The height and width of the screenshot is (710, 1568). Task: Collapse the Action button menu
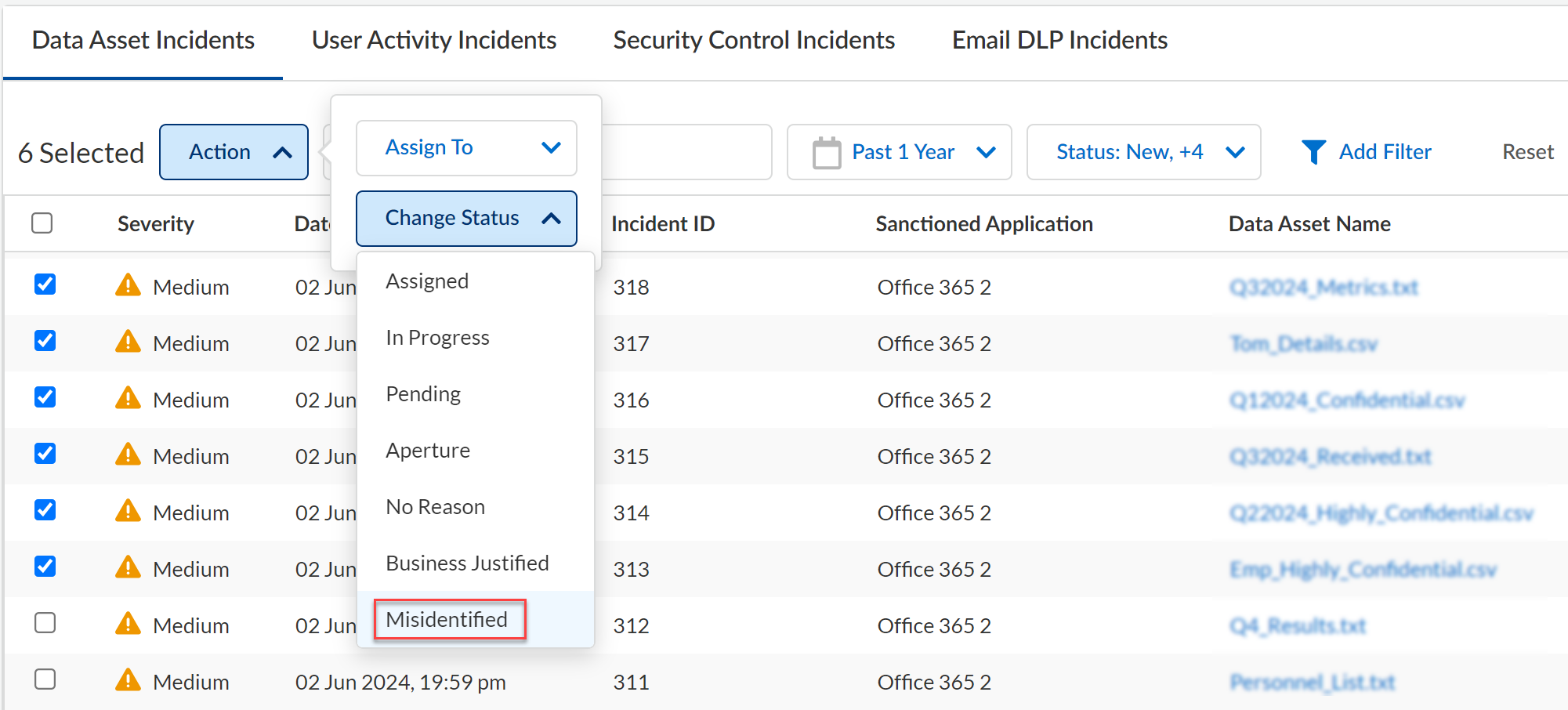[x=234, y=152]
